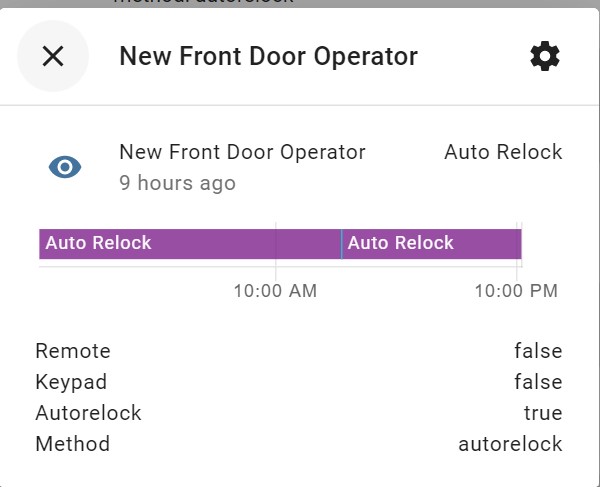The width and height of the screenshot is (600, 487).
Task: Click the blue eye sensor icon
Action: (65, 167)
